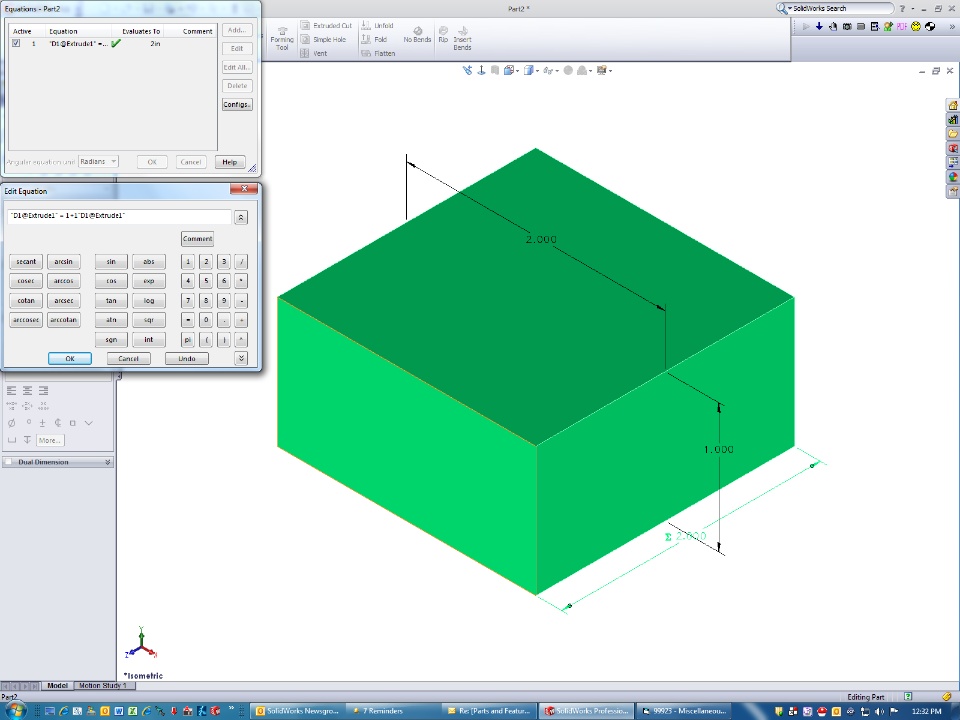The width and height of the screenshot is (960, 720).
Task: Open SolidWorks Newsgroup taskbar window
Action: tap(297, 711)
